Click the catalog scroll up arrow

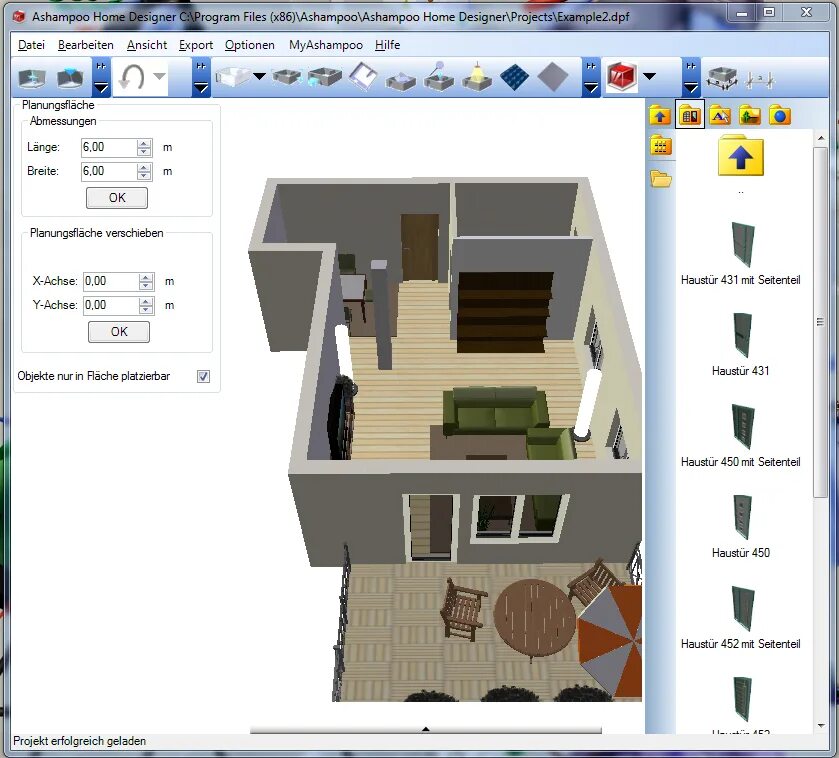coord(821,139)
